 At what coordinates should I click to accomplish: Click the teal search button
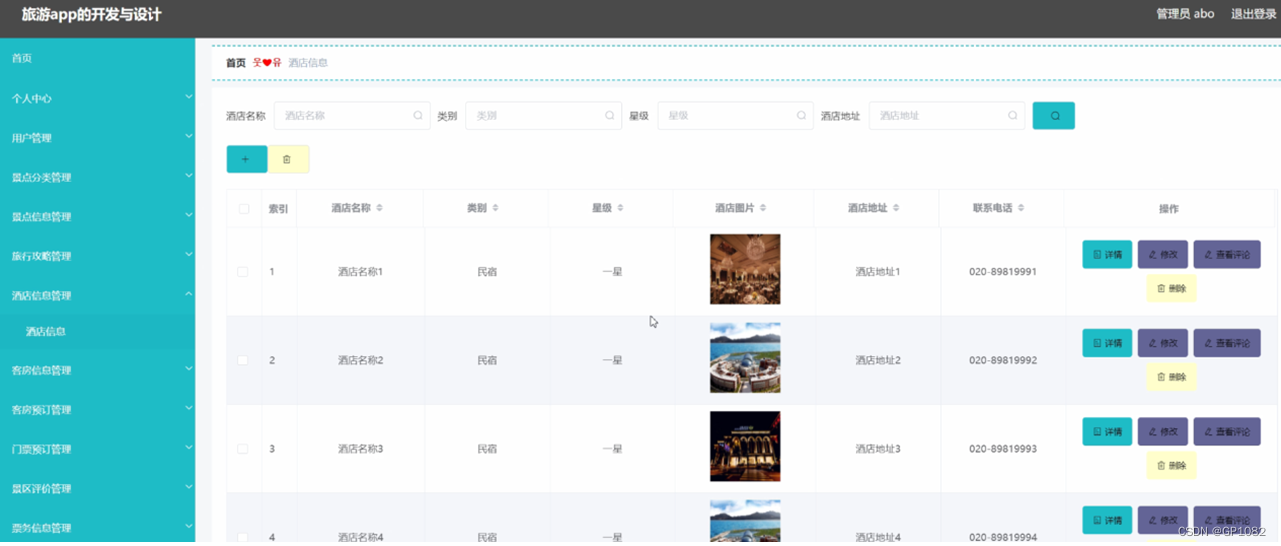tap(1053, 116)
